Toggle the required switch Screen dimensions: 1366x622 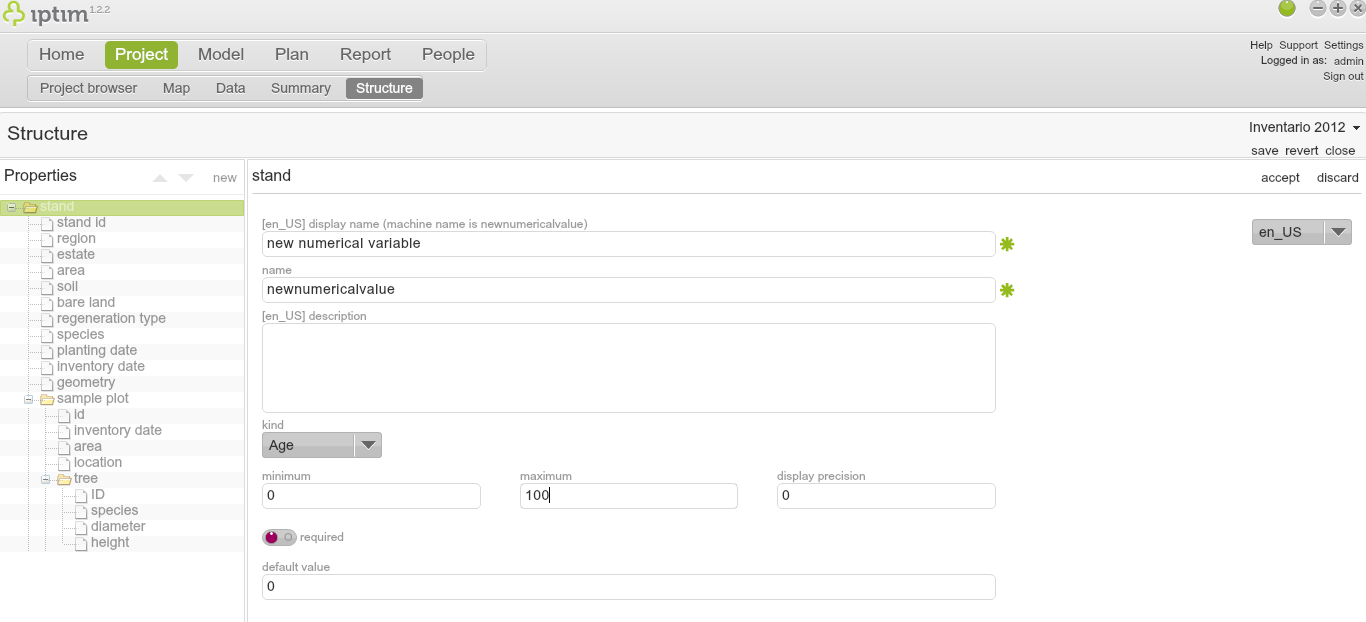279,537
